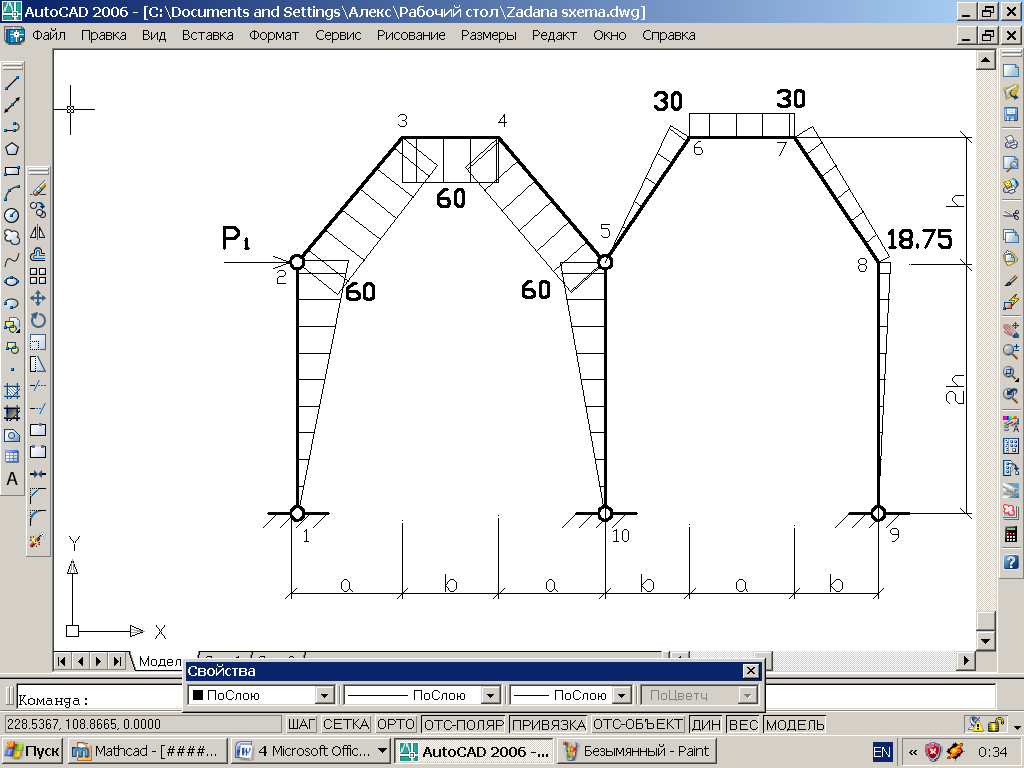Click the Explode tool icon
Viewport: 1024px width, 768px height.
38,540
